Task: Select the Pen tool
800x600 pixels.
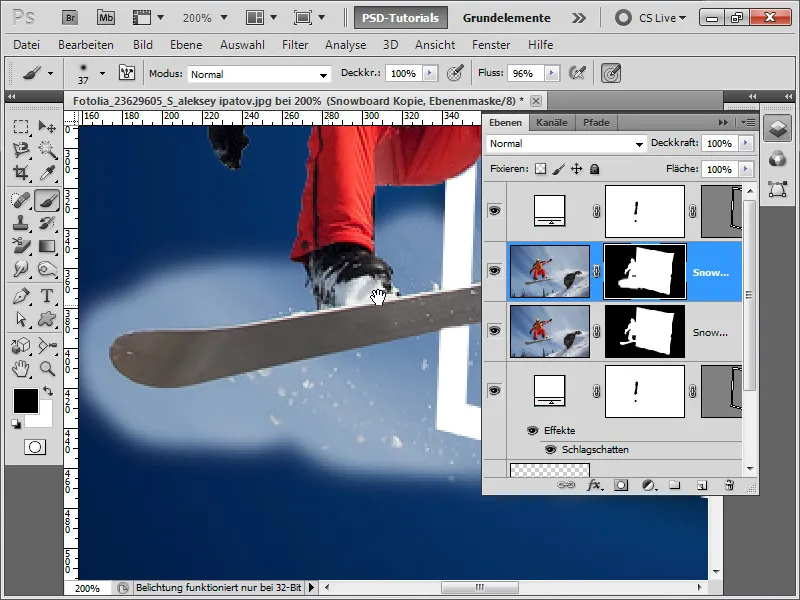Action: (x=21, y=296)
